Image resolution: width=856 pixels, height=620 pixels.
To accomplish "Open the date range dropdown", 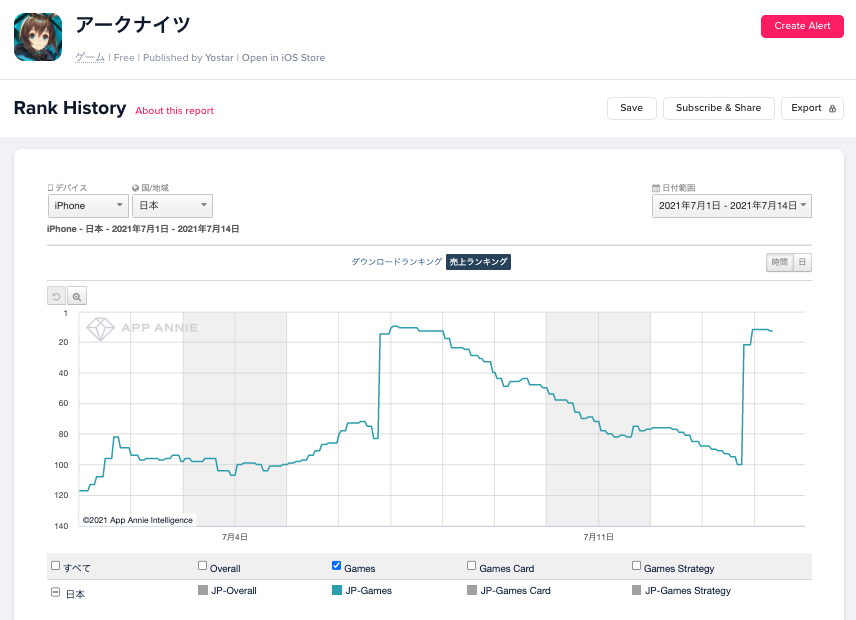I will (x=732, y=206).
